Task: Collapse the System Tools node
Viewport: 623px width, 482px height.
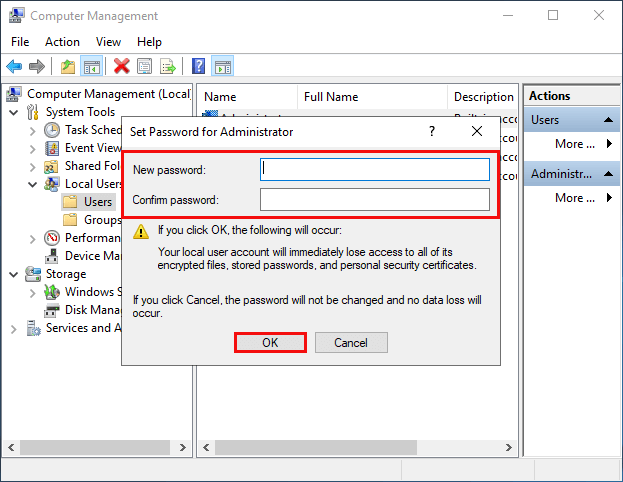Action: 14,112
